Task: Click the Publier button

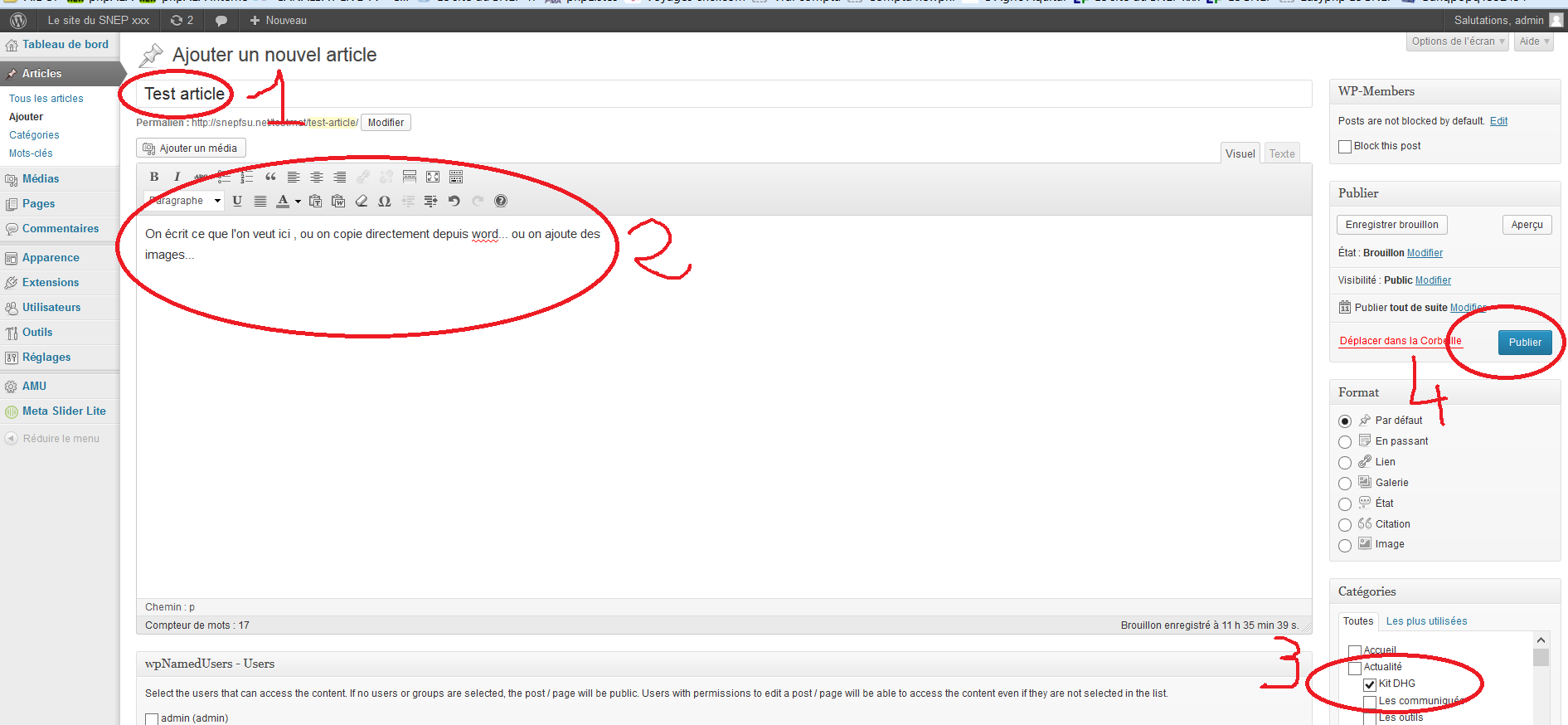Action: 1524,342
